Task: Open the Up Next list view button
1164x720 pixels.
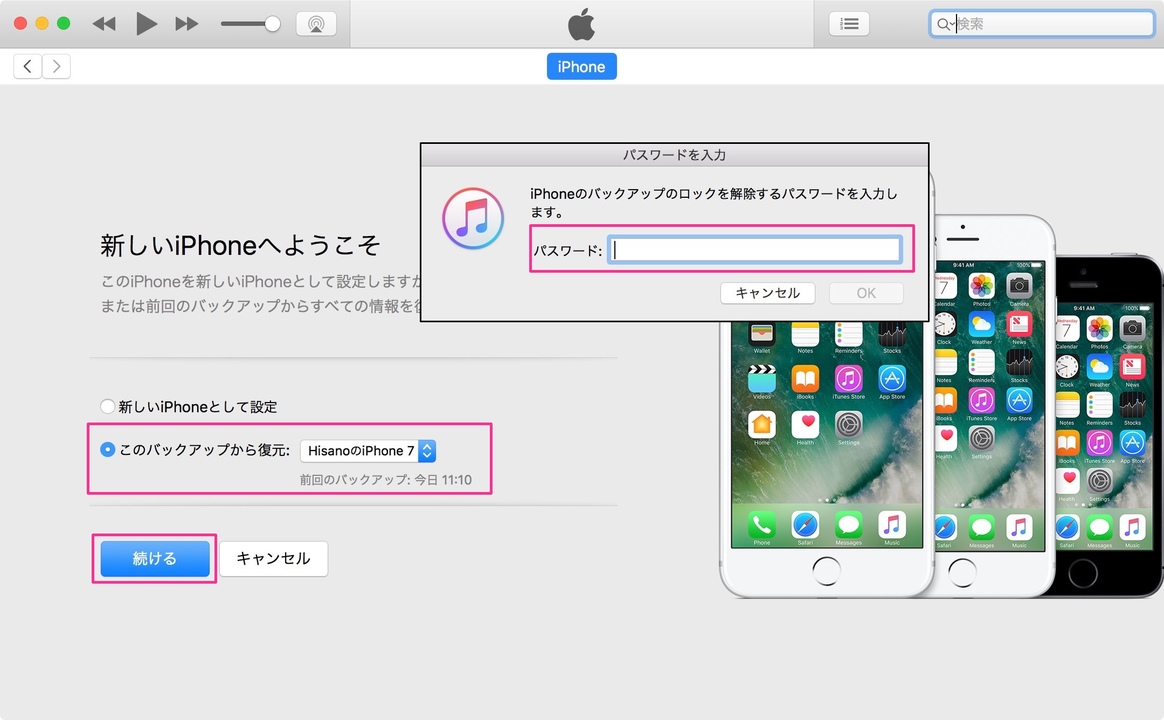Action: coord(849,24)
